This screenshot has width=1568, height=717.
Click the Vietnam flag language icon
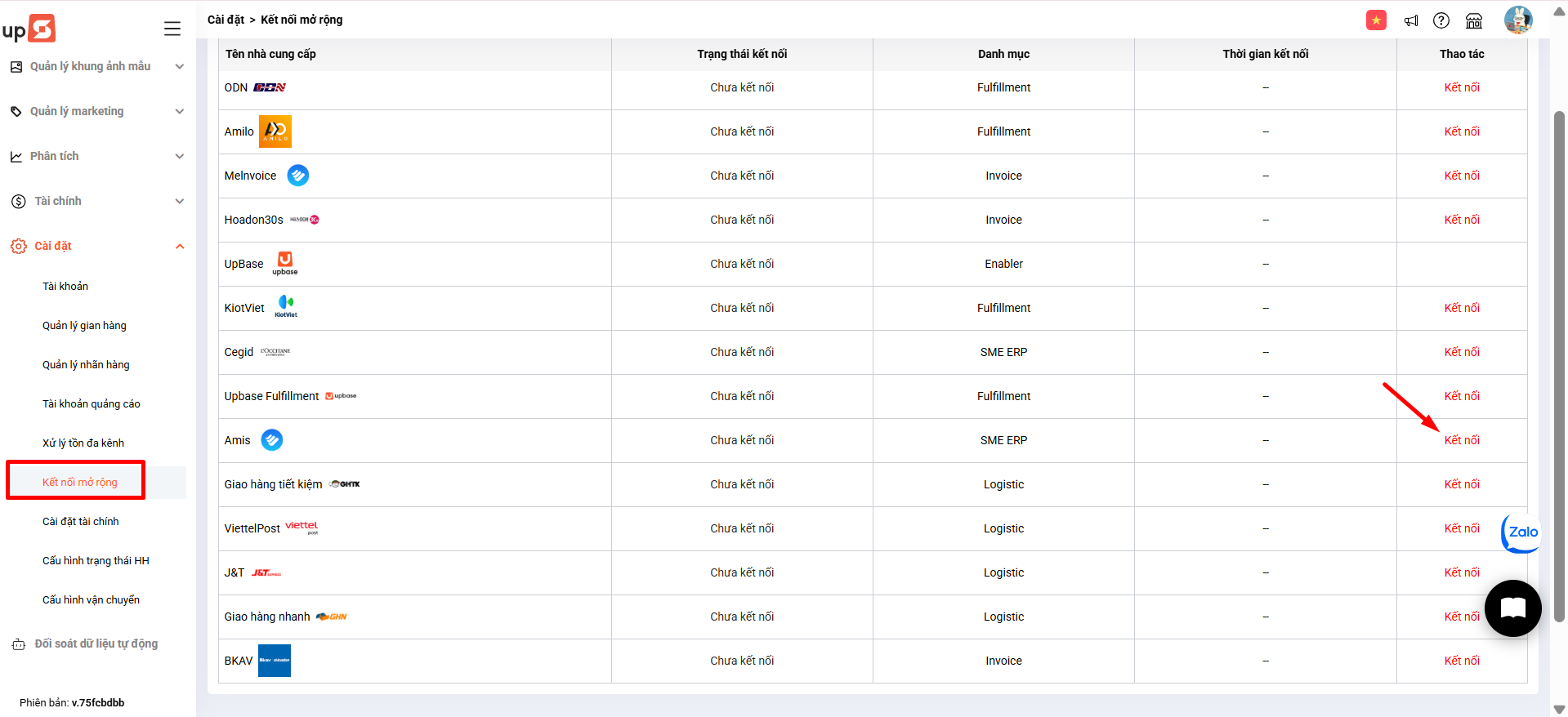coord(1376,20)
